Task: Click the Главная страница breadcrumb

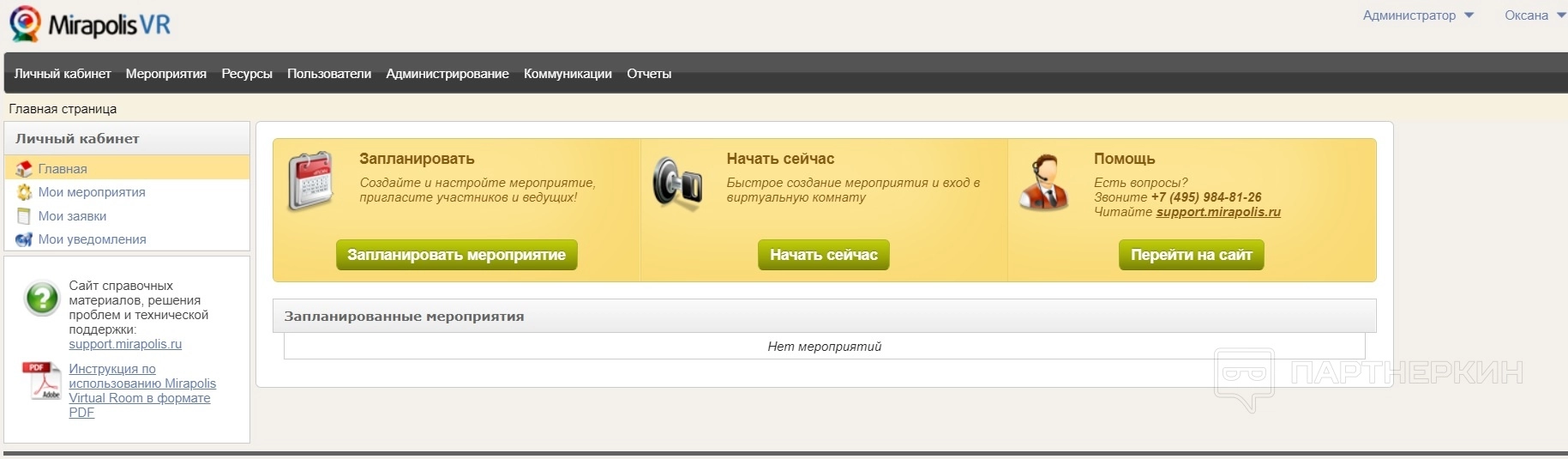Action: pyautogui.click(x=63, y=109)
